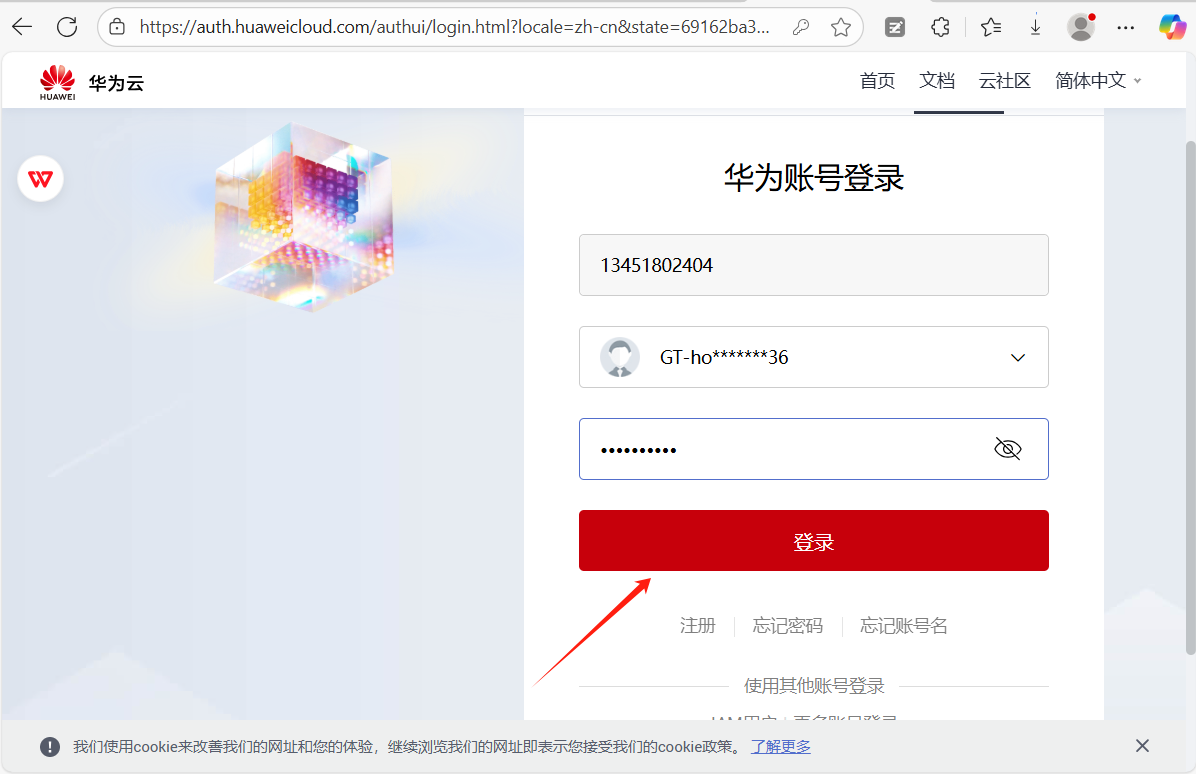The image size is (1196, 774).
Task: Reload the login page
Action: [x=67, y=27]
